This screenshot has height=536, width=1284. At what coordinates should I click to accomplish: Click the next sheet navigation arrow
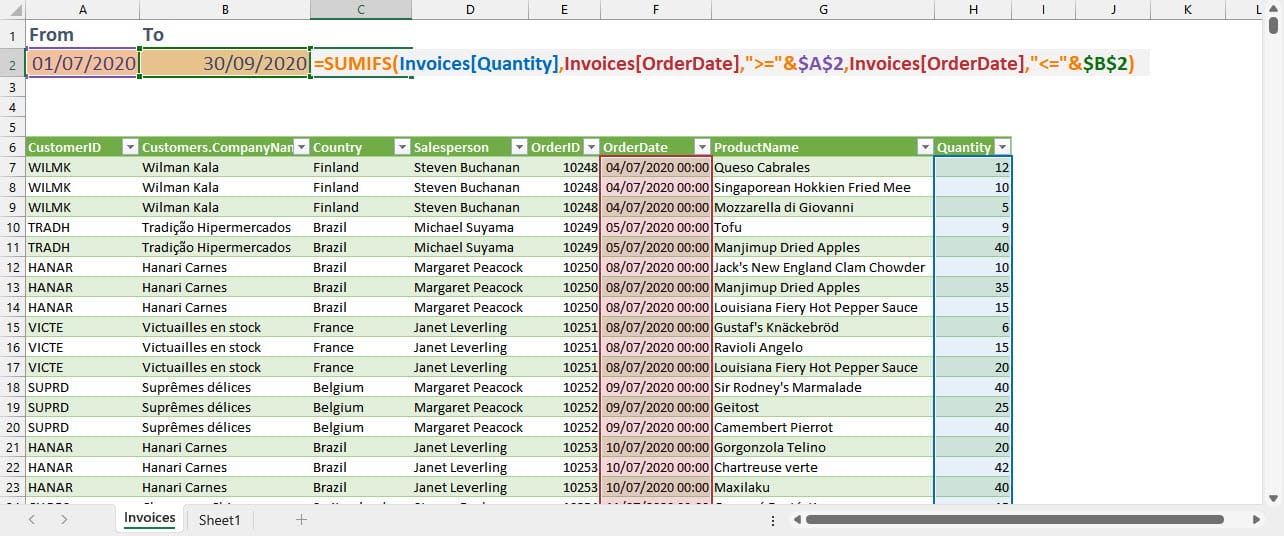64,520
